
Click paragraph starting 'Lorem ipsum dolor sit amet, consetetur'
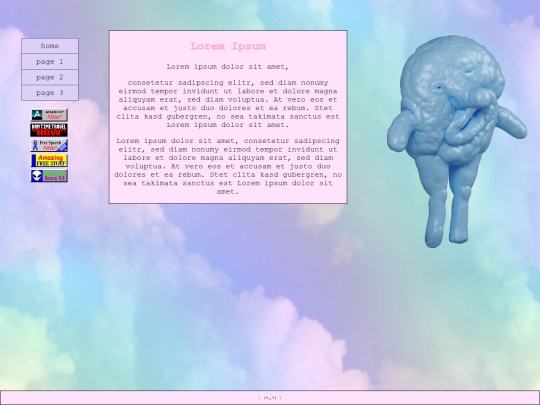coord(228,166)
